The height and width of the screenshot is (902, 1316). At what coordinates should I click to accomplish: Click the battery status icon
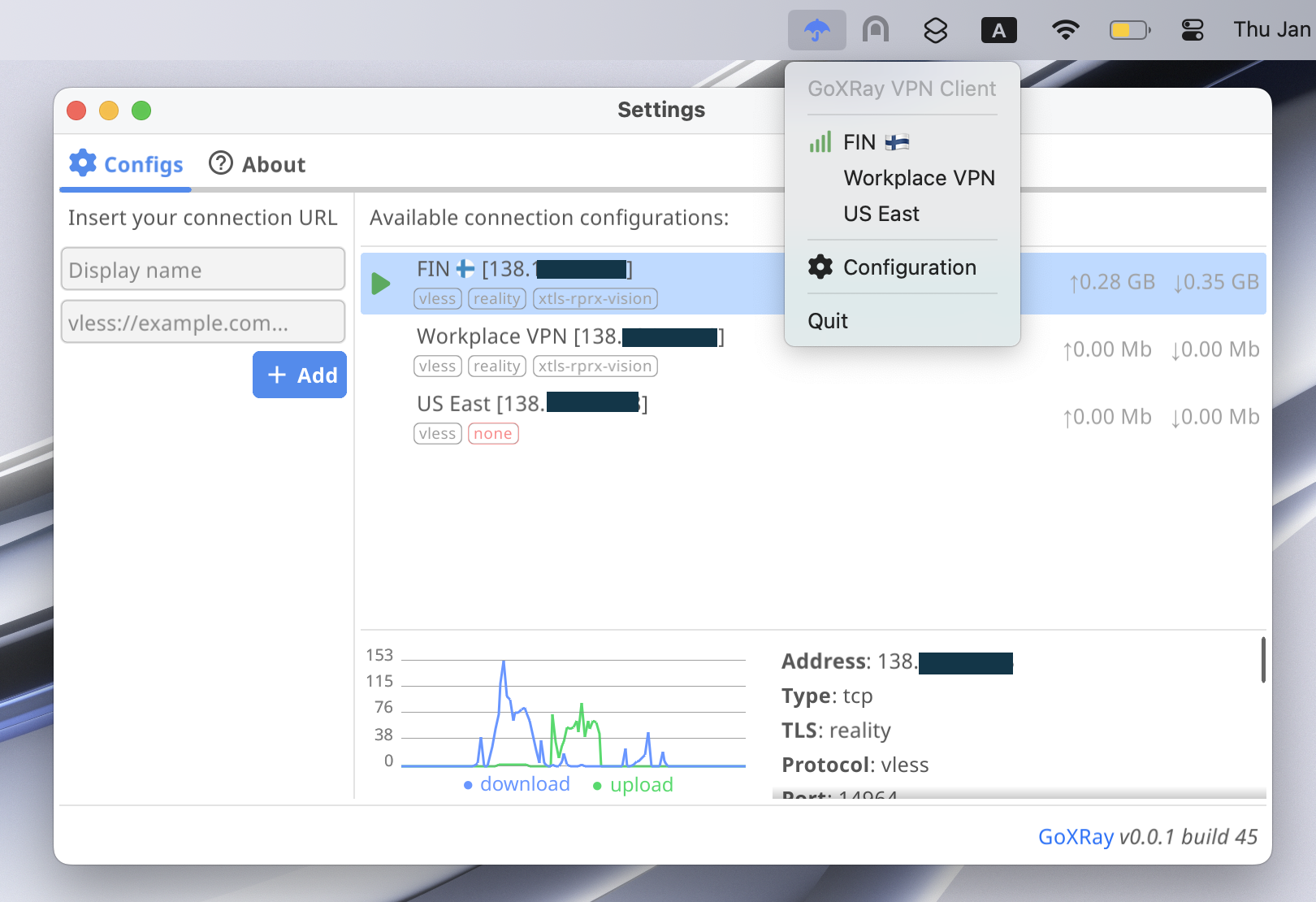click(x=1130, y=30)
